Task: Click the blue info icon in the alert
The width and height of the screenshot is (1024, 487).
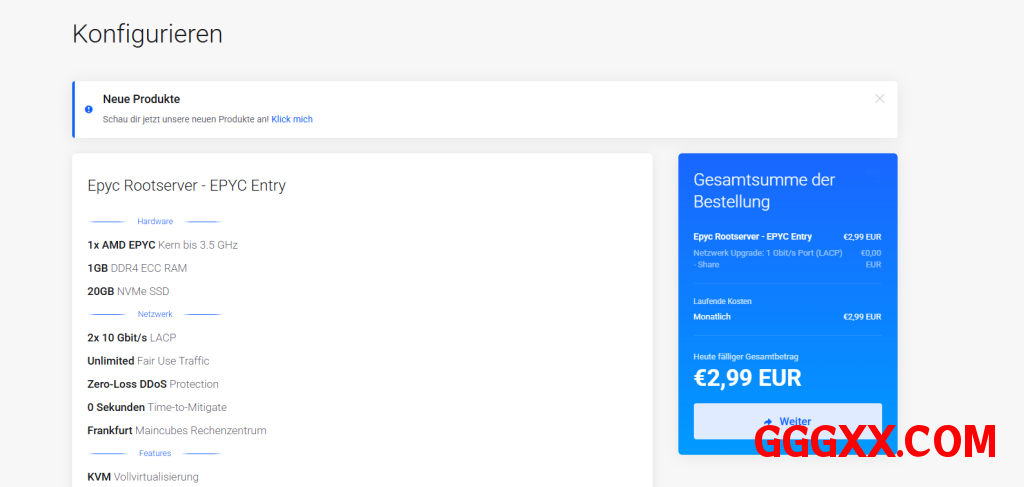Action: 89,109
